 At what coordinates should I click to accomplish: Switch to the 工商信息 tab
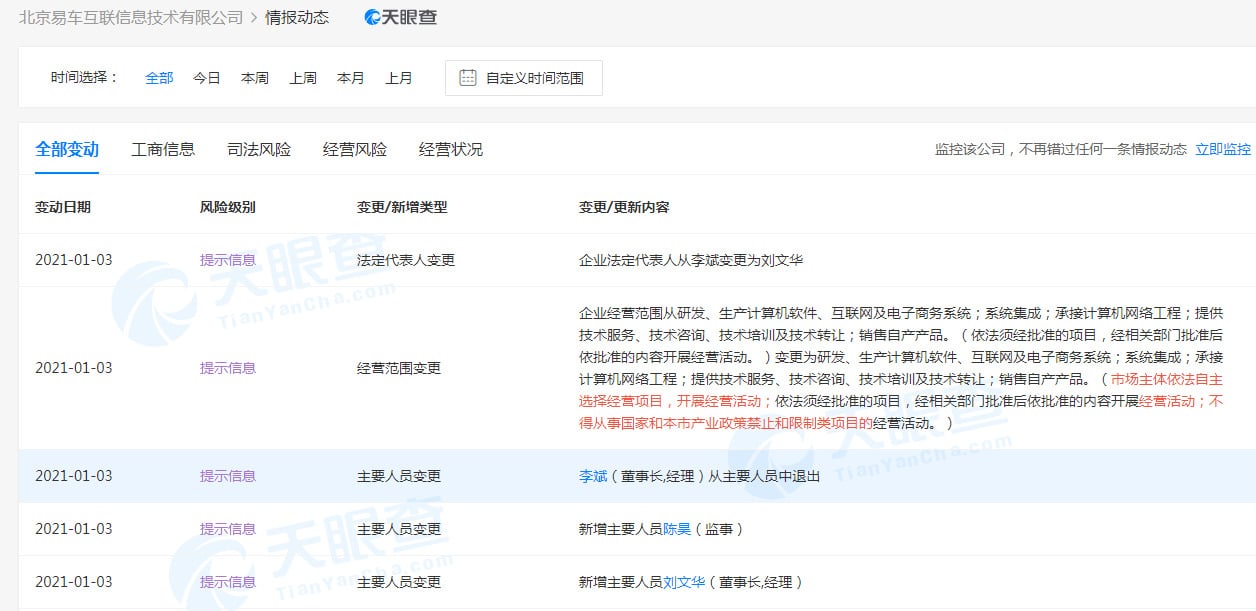tap(163, 149)
